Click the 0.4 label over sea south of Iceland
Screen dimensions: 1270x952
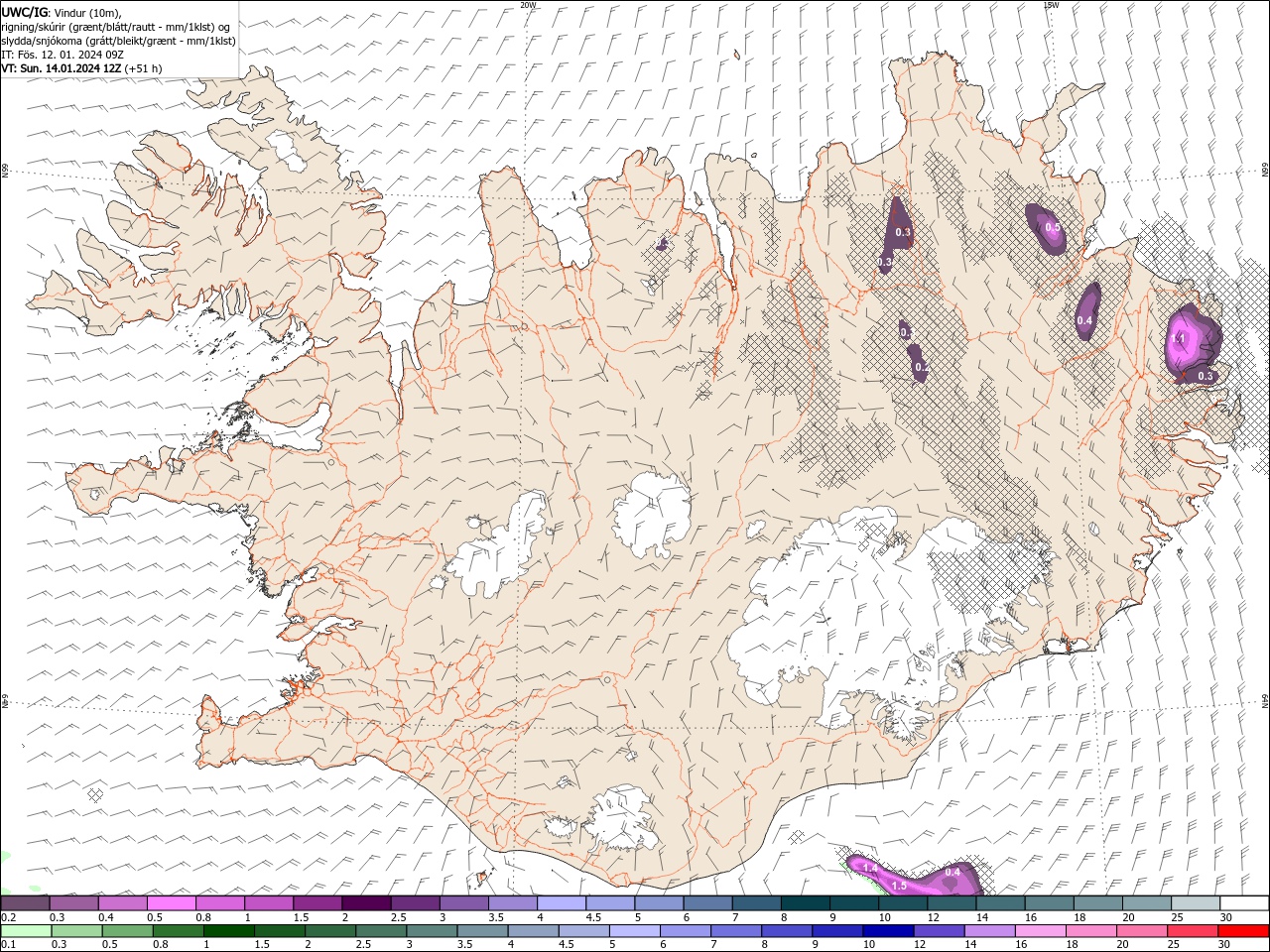coord(952,872)
